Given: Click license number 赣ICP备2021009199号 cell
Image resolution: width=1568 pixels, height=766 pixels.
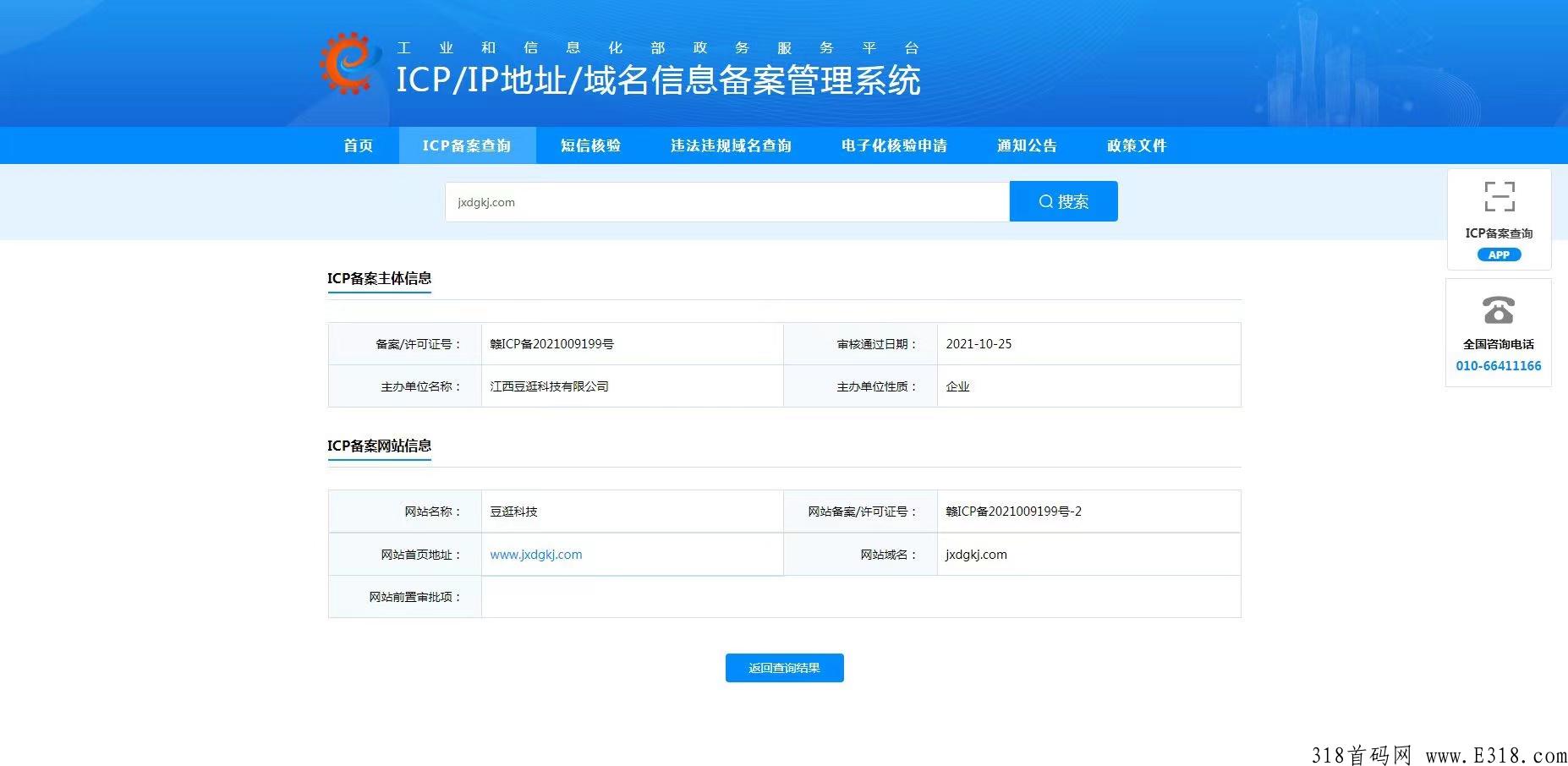Looking at the screenshot, I should coord(633,344).
